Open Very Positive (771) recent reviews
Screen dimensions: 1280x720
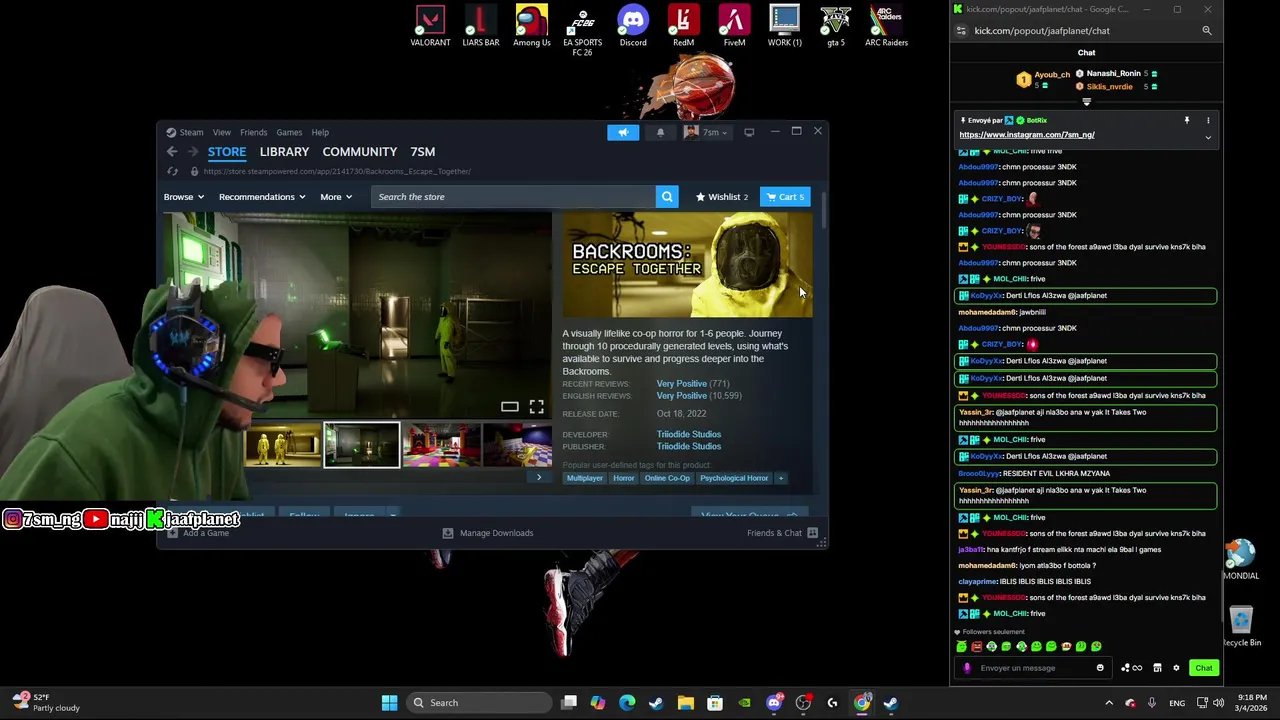(x=692, y=384)
